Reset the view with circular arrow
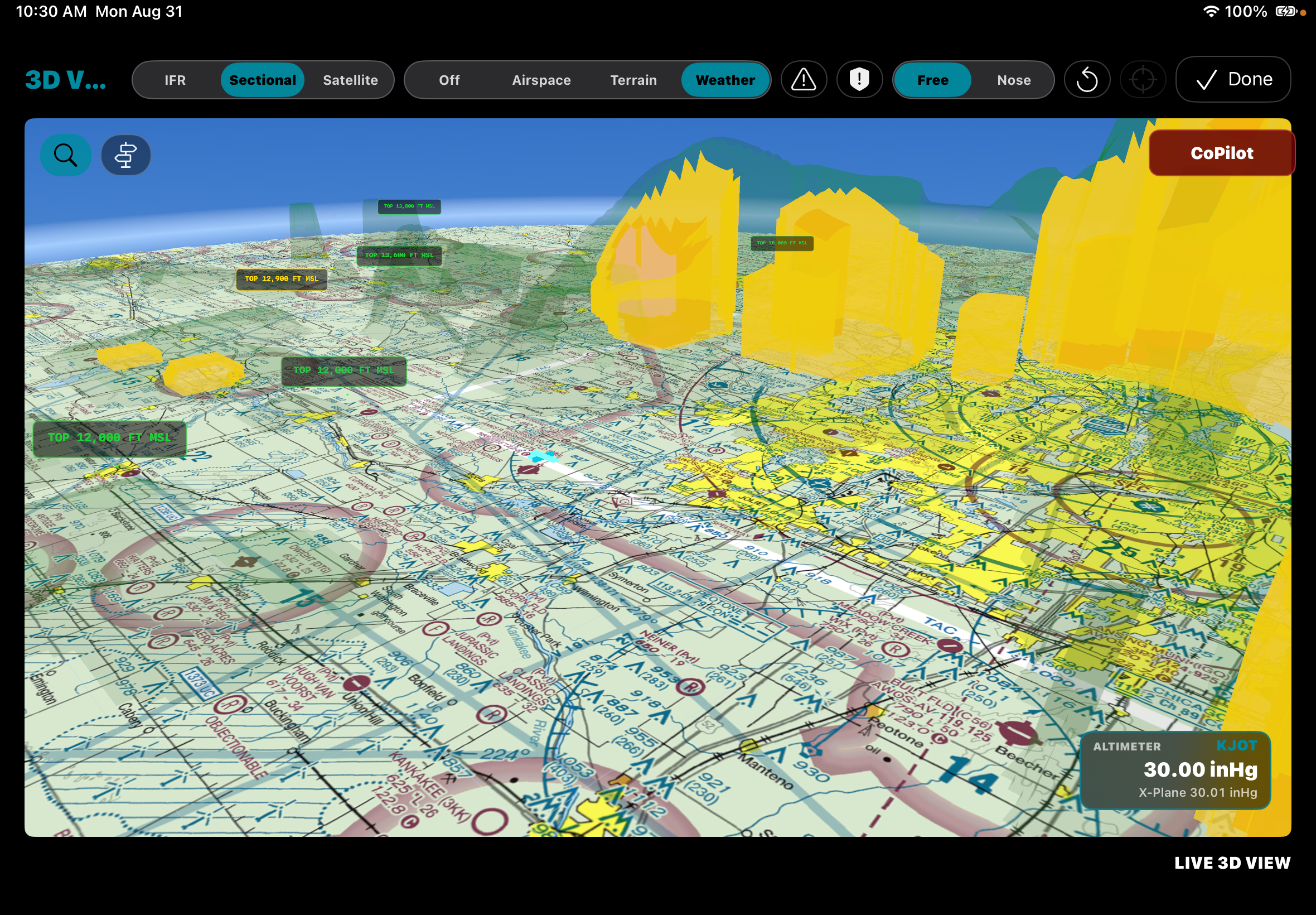 [1087, 80]
